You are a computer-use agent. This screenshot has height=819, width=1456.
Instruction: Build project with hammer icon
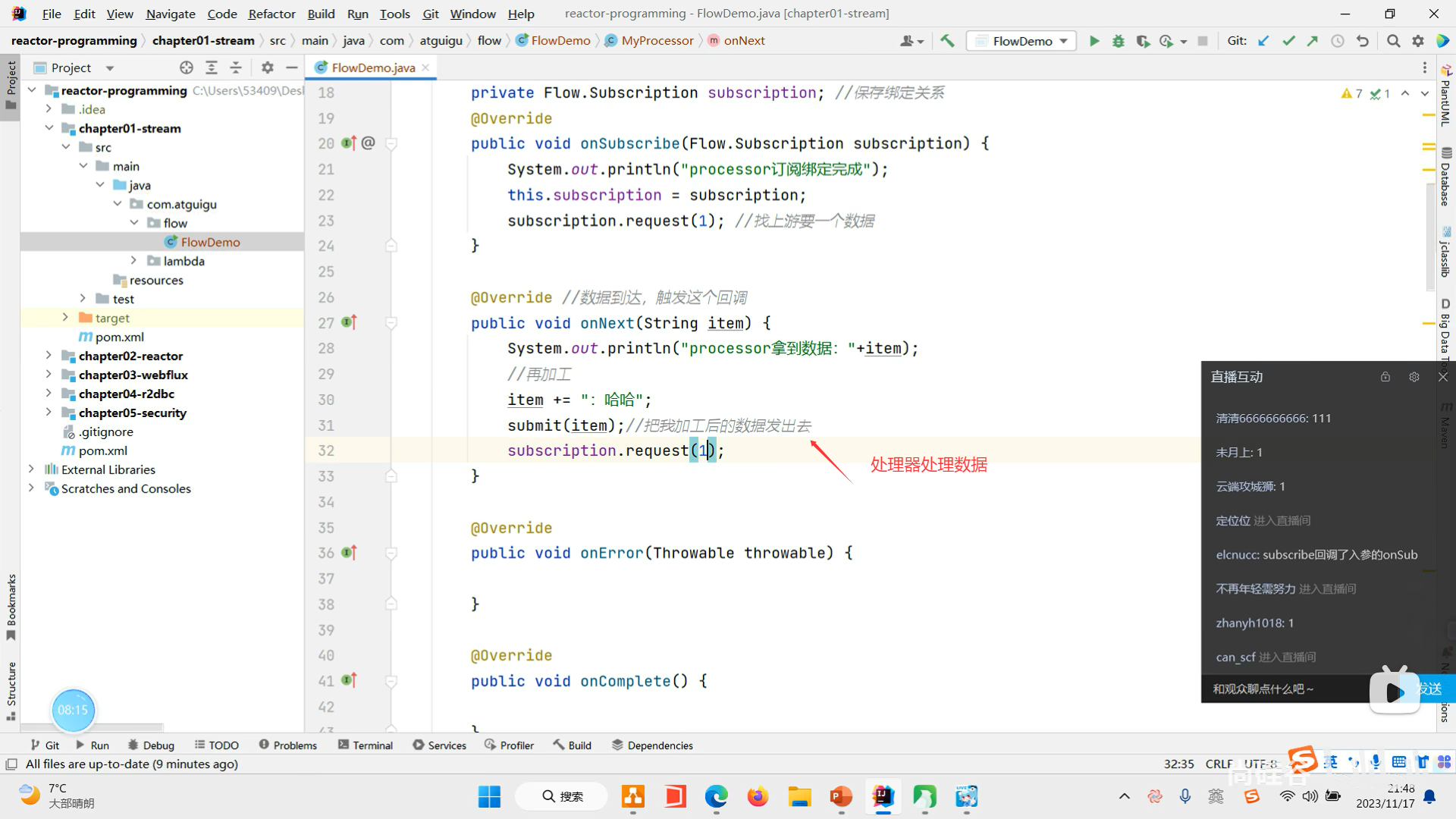(x=947, y=41)
